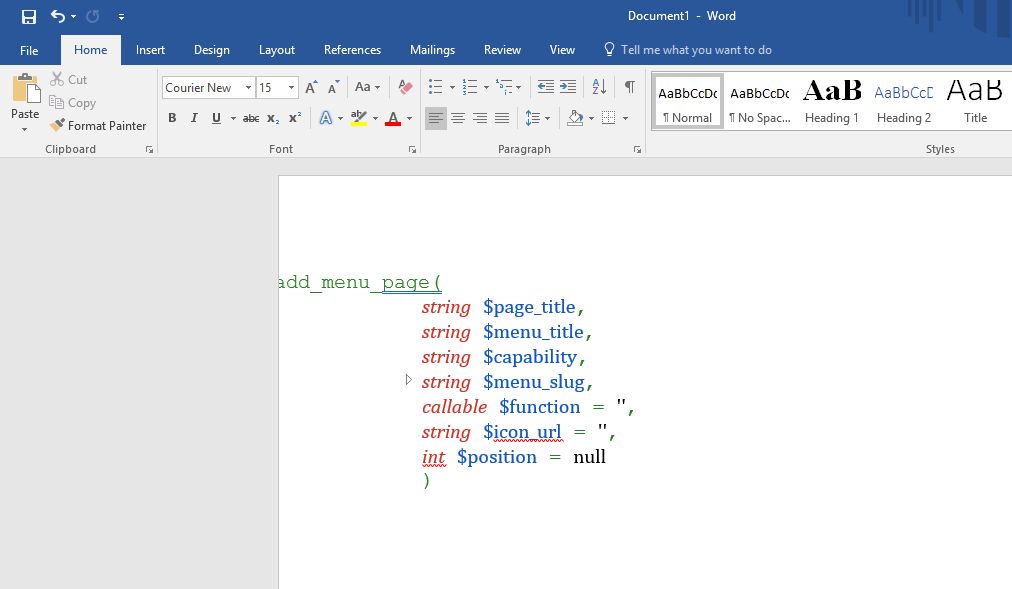Screen dimensions: 1012x589
Task: Expand the Paste options arrow
Action: tap(25, 130)
